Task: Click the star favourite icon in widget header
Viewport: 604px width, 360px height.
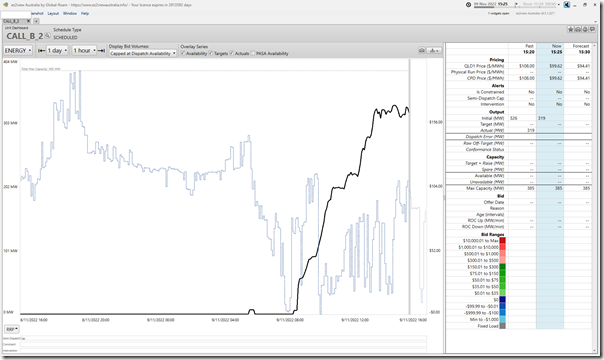Action: [x=571, y=29]
